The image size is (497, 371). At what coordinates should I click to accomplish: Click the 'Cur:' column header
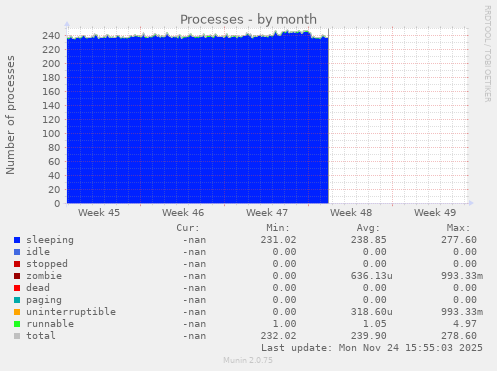pos(188,228)
